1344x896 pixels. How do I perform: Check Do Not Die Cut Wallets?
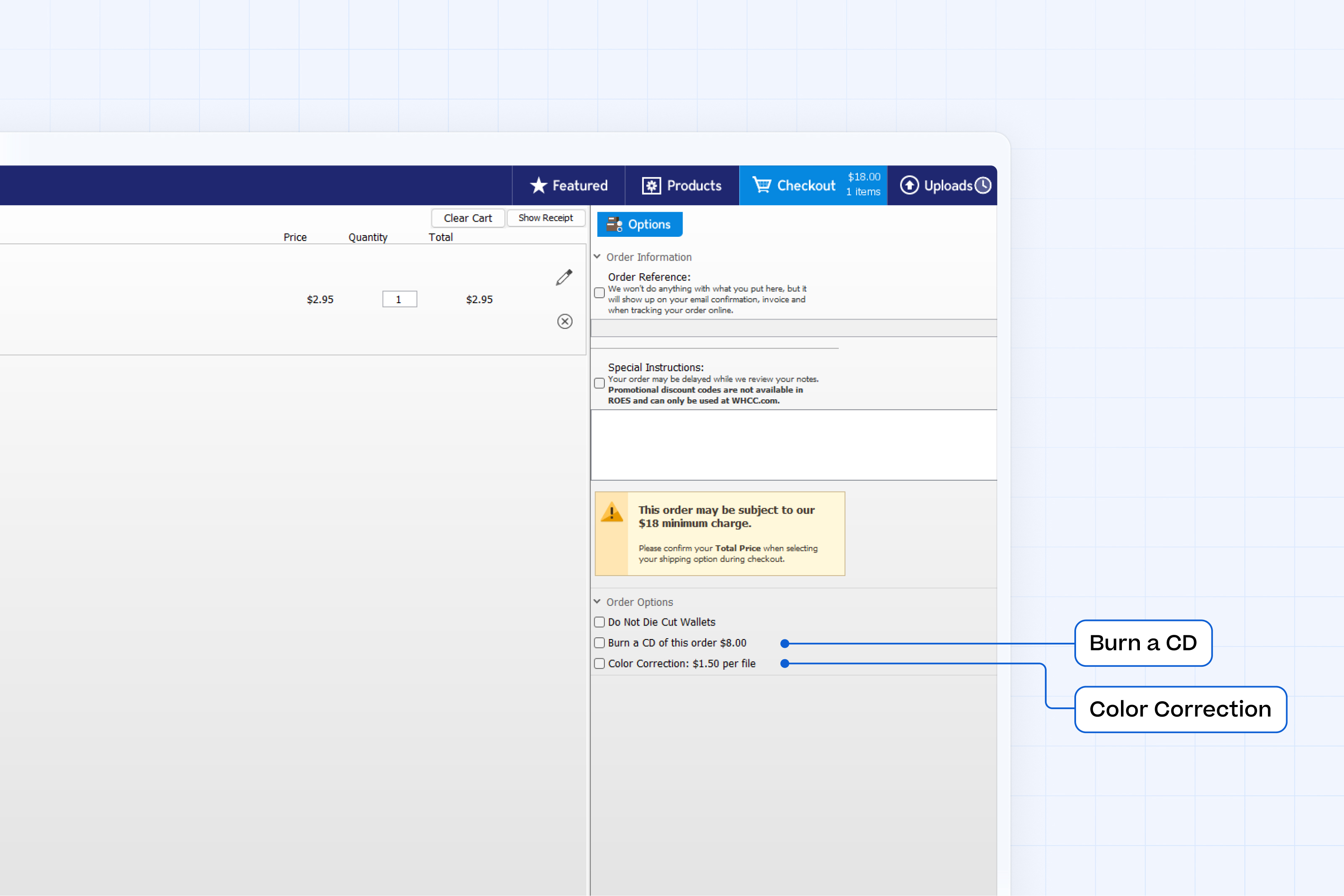(599, 622)
